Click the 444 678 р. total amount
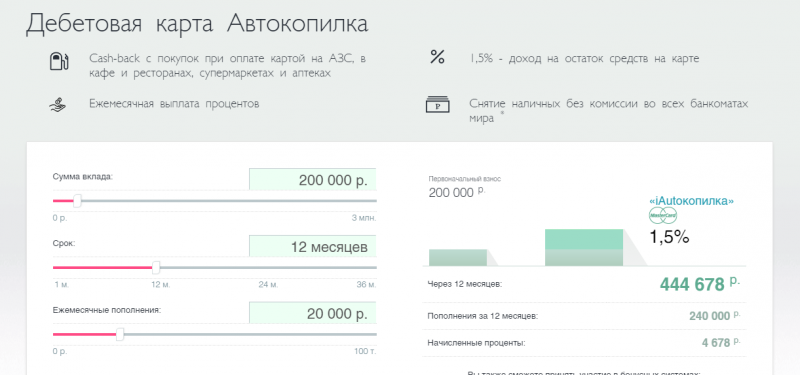800x375 pixels. click(700, 284)
